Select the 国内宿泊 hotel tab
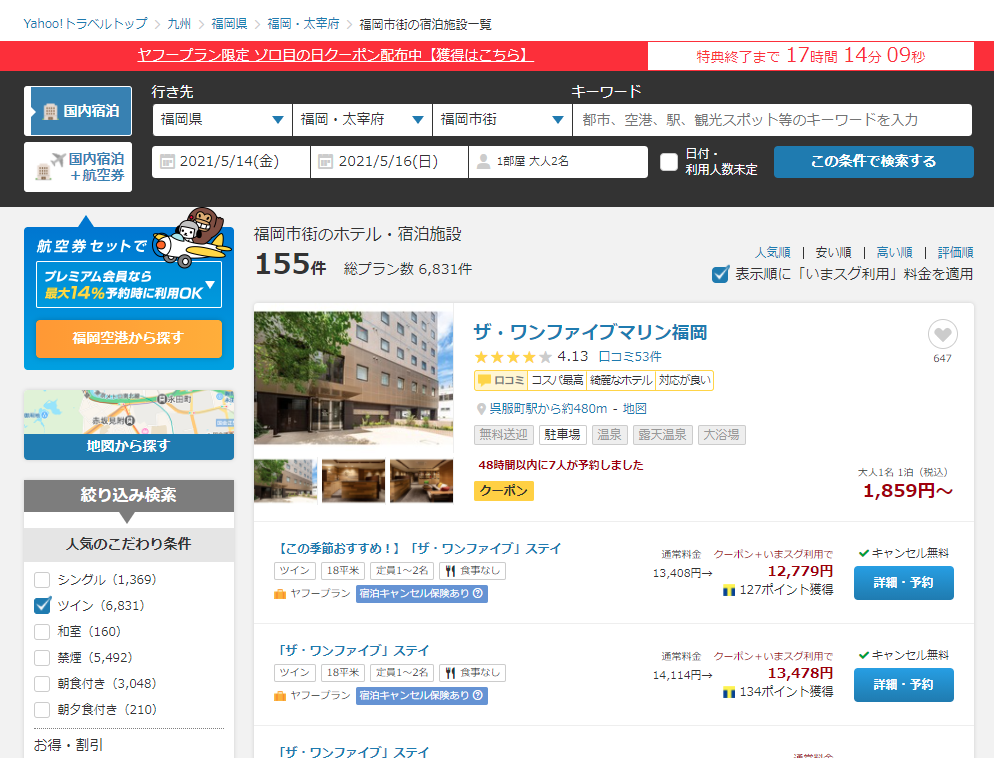 click(x=78, y=111)
